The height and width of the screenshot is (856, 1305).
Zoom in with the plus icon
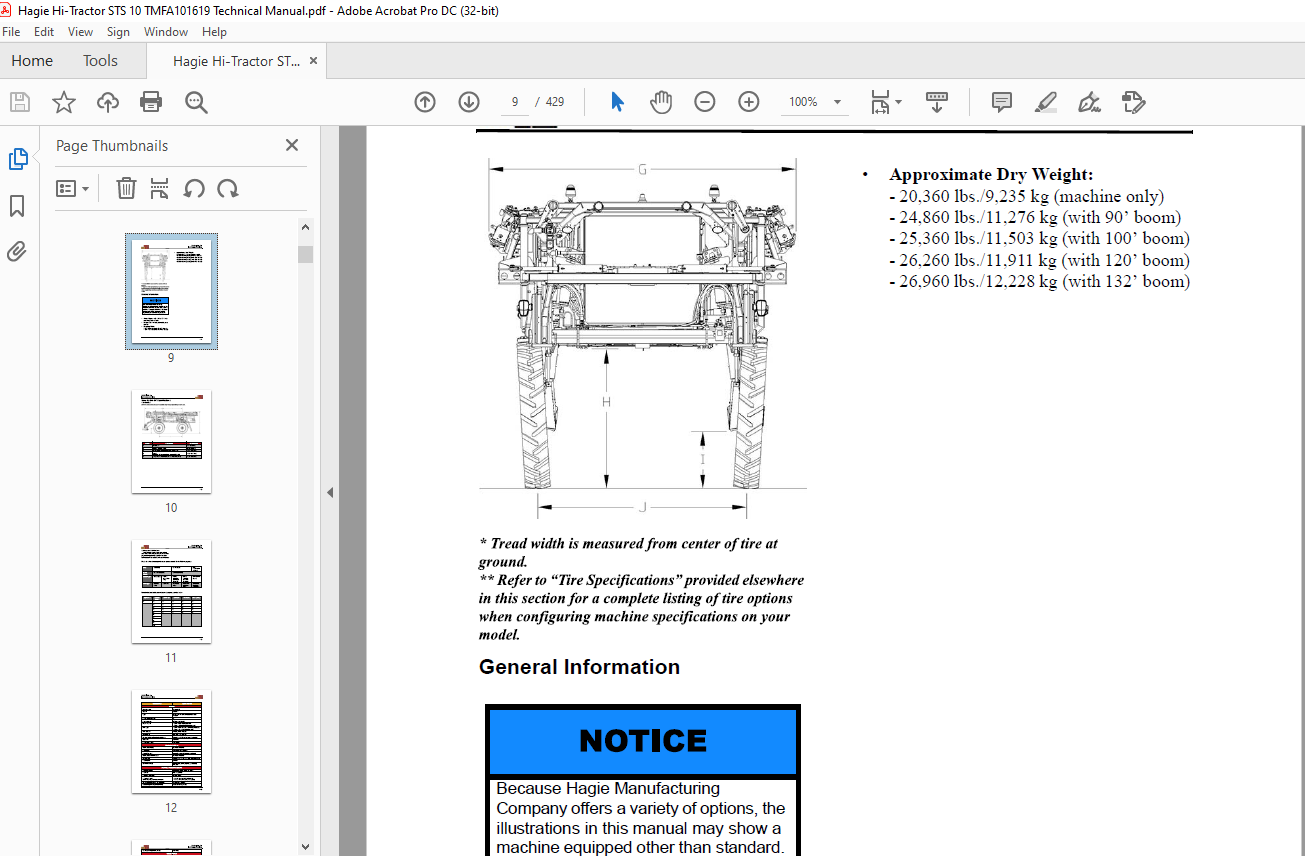pyautogui.click(x=749, y=102)
